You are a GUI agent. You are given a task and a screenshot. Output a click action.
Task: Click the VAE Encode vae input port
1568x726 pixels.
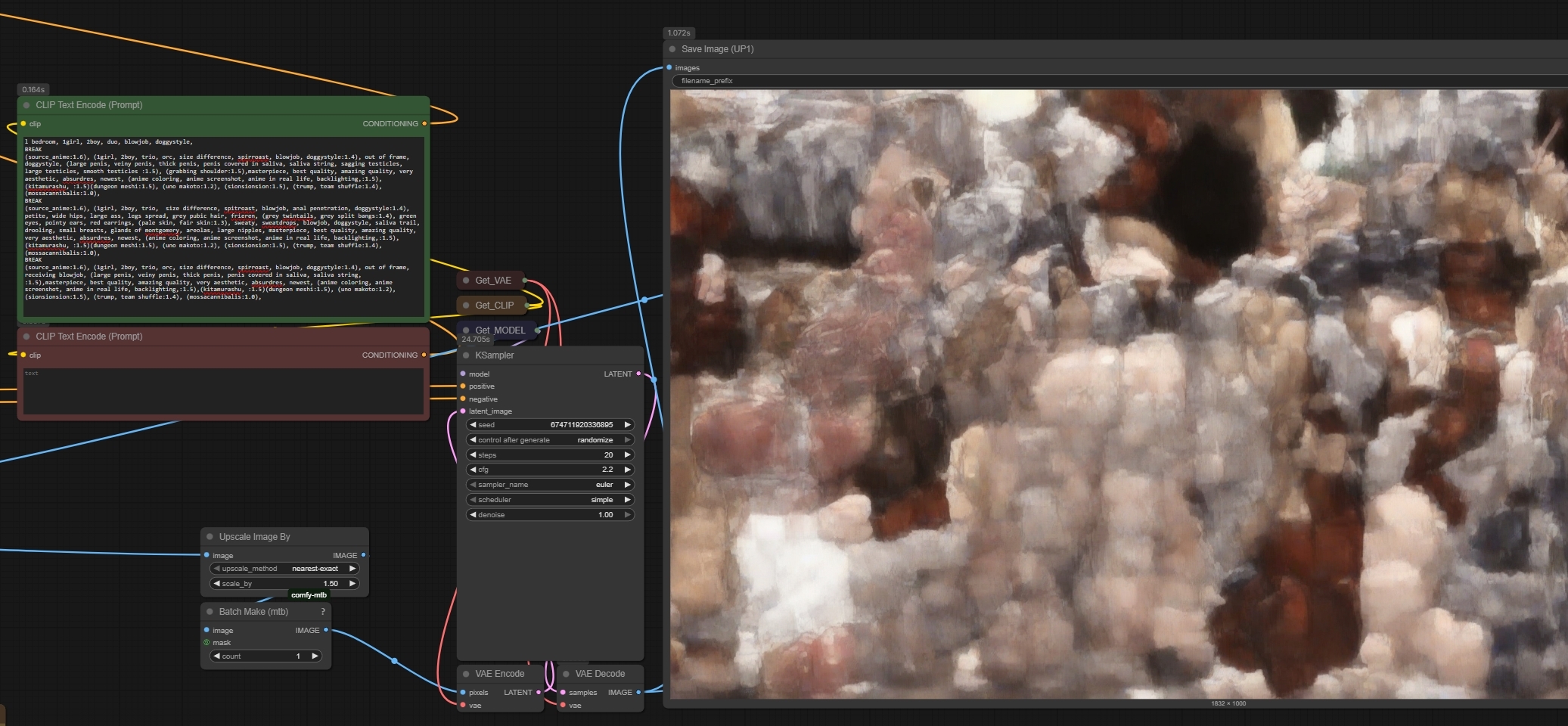463,705
